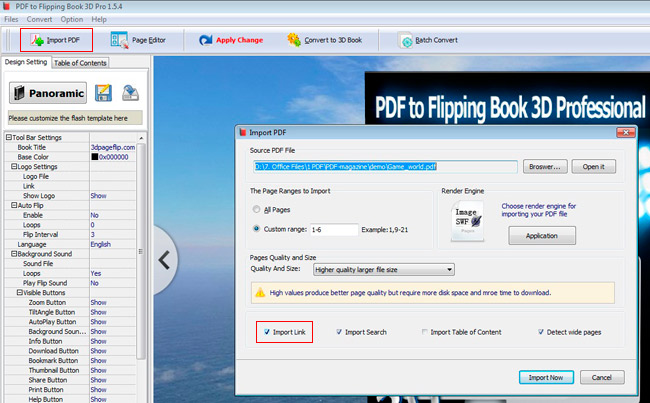This screenshot has height=403, width=650.
Task: Select the Bookmark Button property row
Action: point(70,361)
